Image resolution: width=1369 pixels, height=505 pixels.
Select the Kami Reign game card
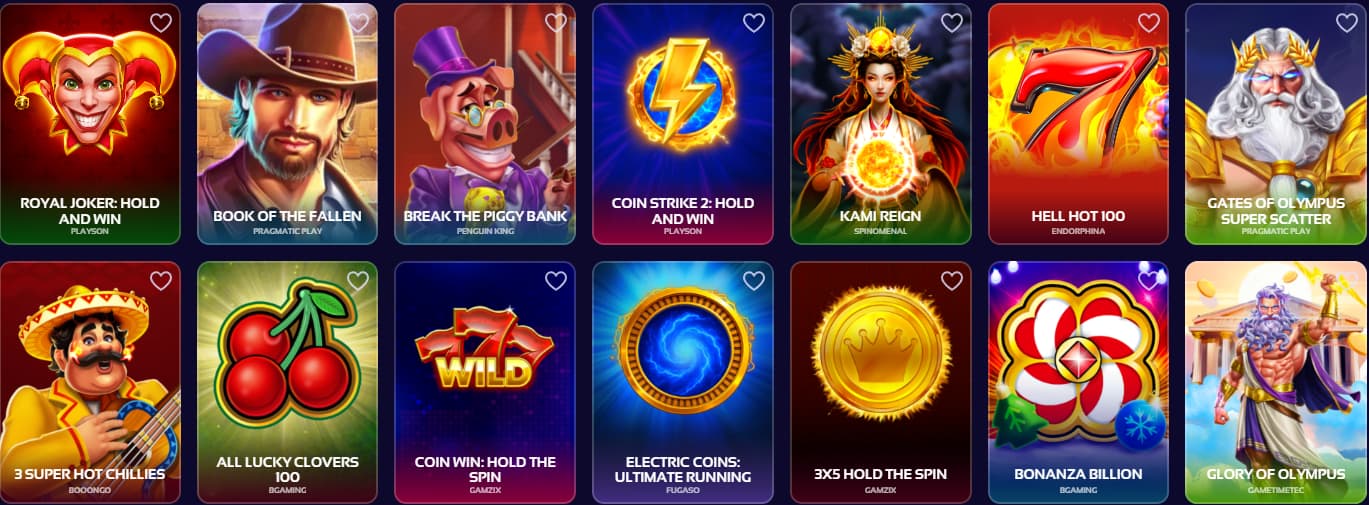tap(881, 124)
